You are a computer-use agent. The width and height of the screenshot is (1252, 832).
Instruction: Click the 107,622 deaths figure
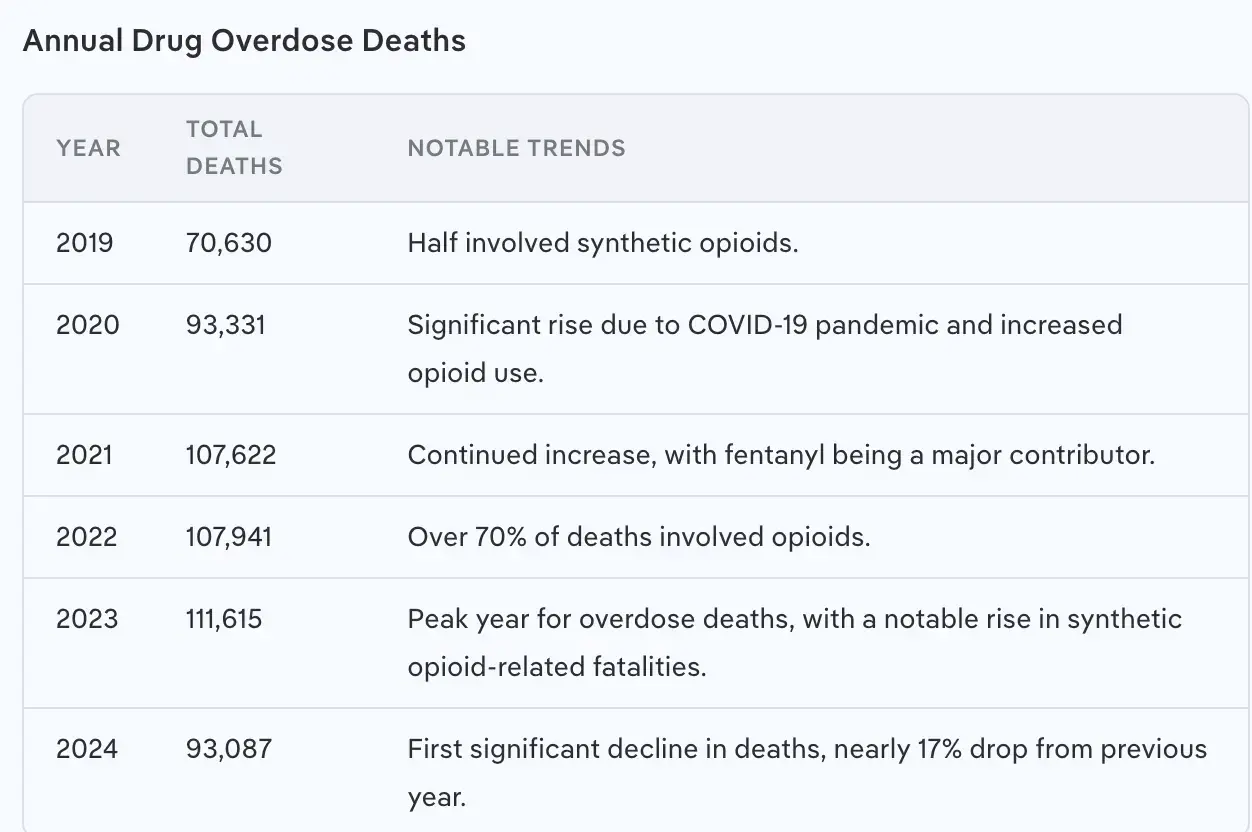pyautogui.click(x=231, y=455)
